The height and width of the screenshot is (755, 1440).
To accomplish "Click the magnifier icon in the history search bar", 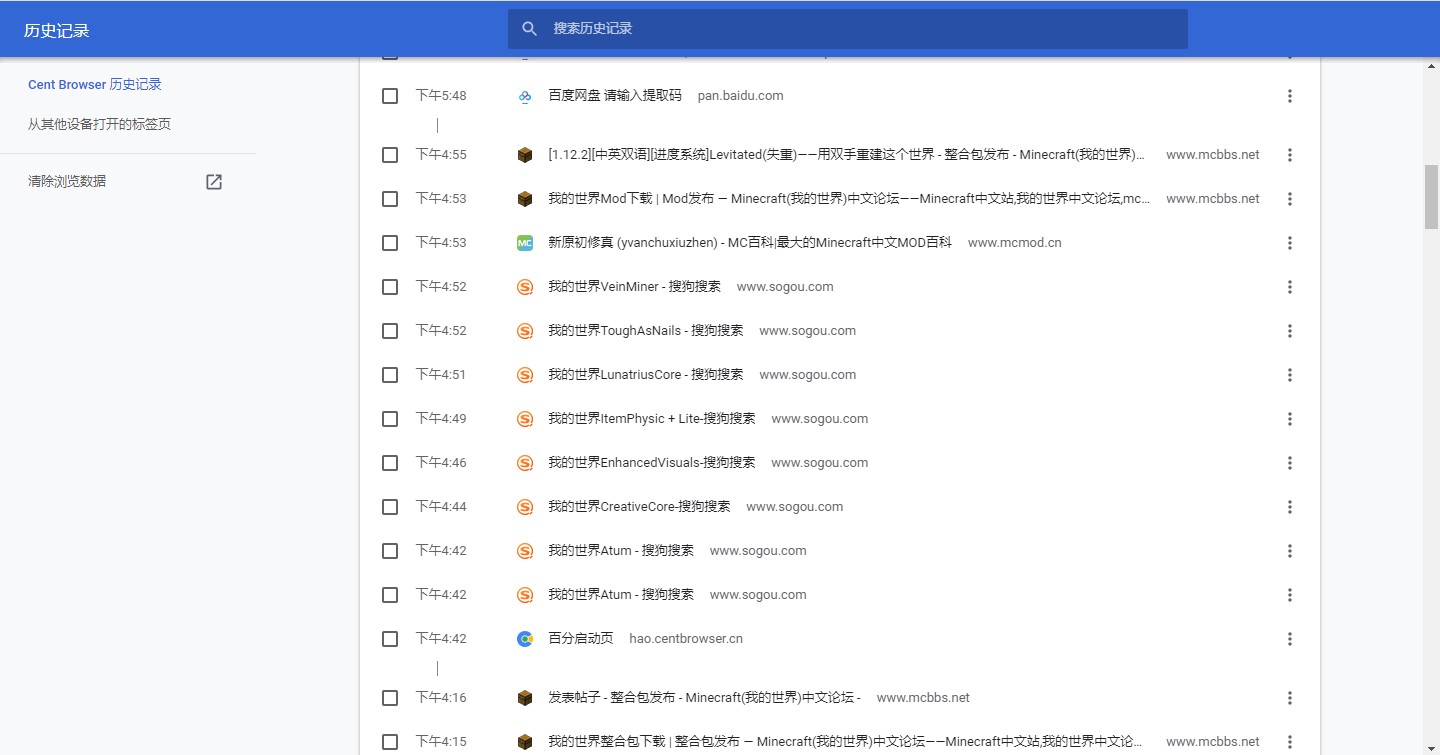I will pyautogui.click(x=530, y=29).
